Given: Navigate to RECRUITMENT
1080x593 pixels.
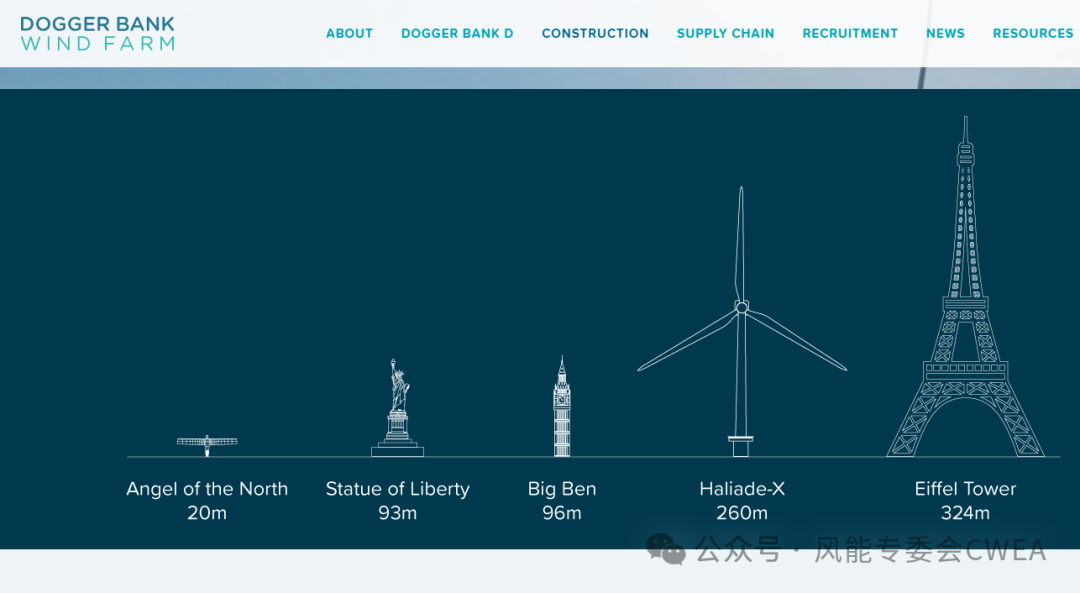Looking at the screenshot, I should (x=850, y=33).
